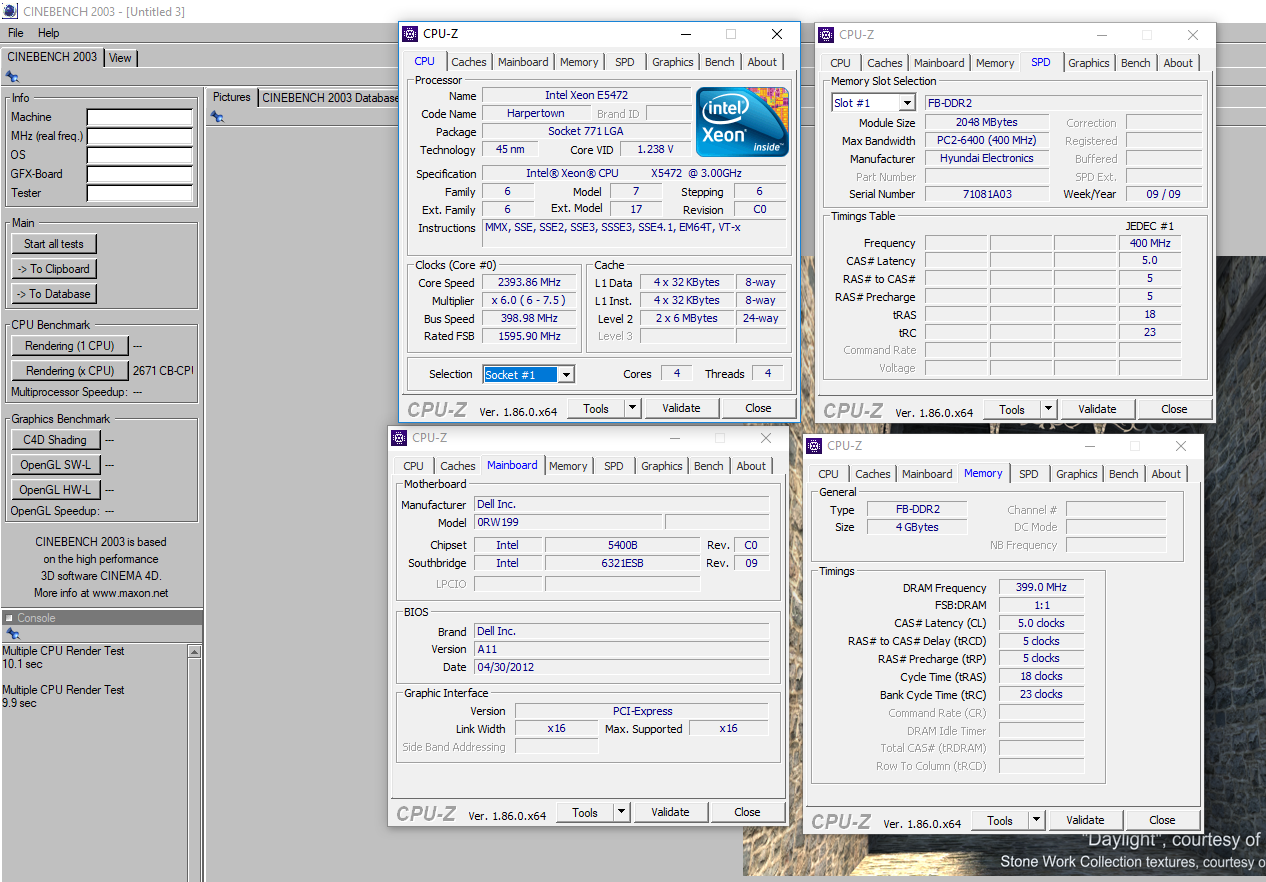The height and width of the screenshot is (882, 1266).
Task: Click the 2671 CB-CPU result value
Action: pyautogui.click(x=163, y=371)
